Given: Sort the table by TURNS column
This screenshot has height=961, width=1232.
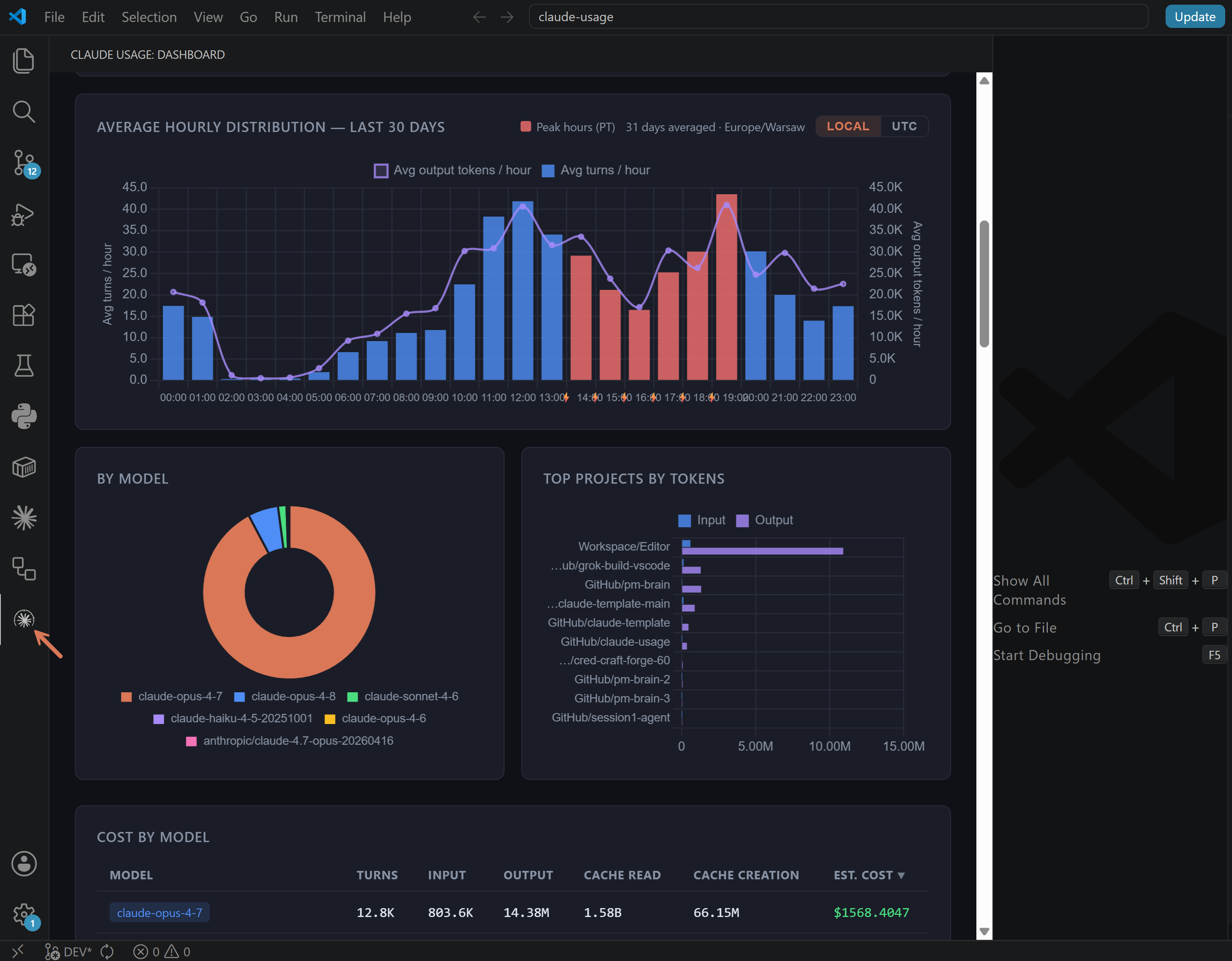Looking at the screenshot, I should tap(377, 875).
